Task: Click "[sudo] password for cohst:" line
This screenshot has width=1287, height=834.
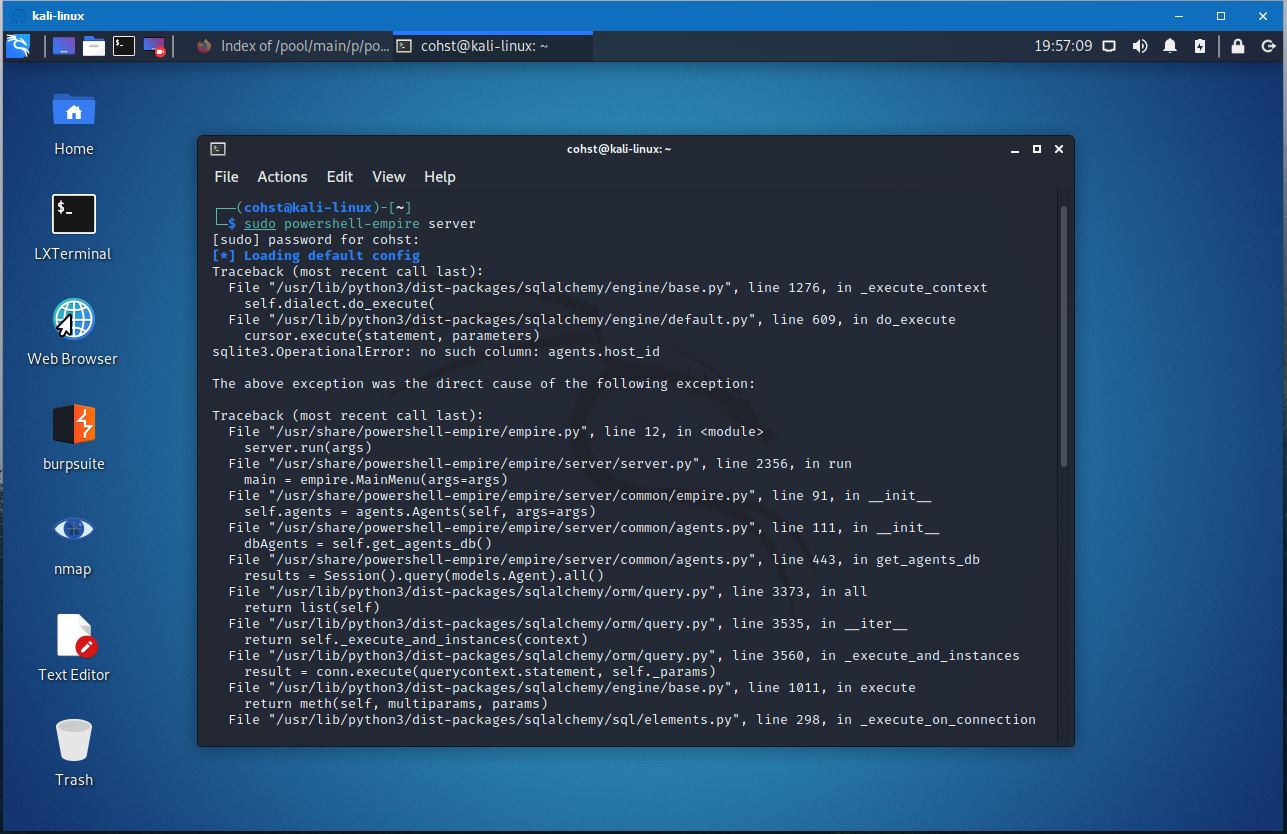Action: (316, 239)
